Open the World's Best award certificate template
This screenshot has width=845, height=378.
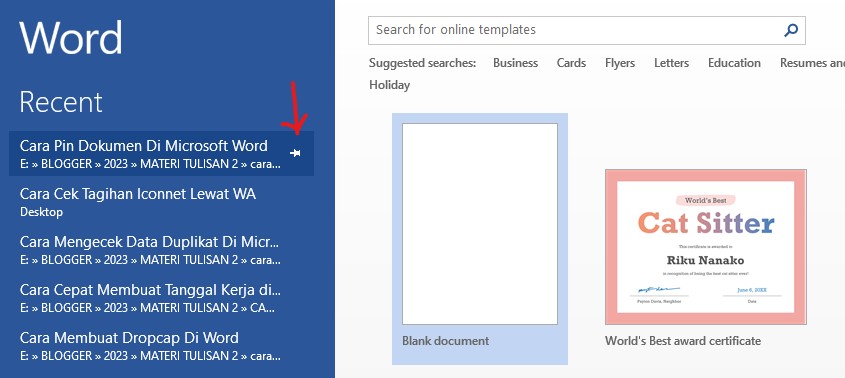[x=705, y=258]
